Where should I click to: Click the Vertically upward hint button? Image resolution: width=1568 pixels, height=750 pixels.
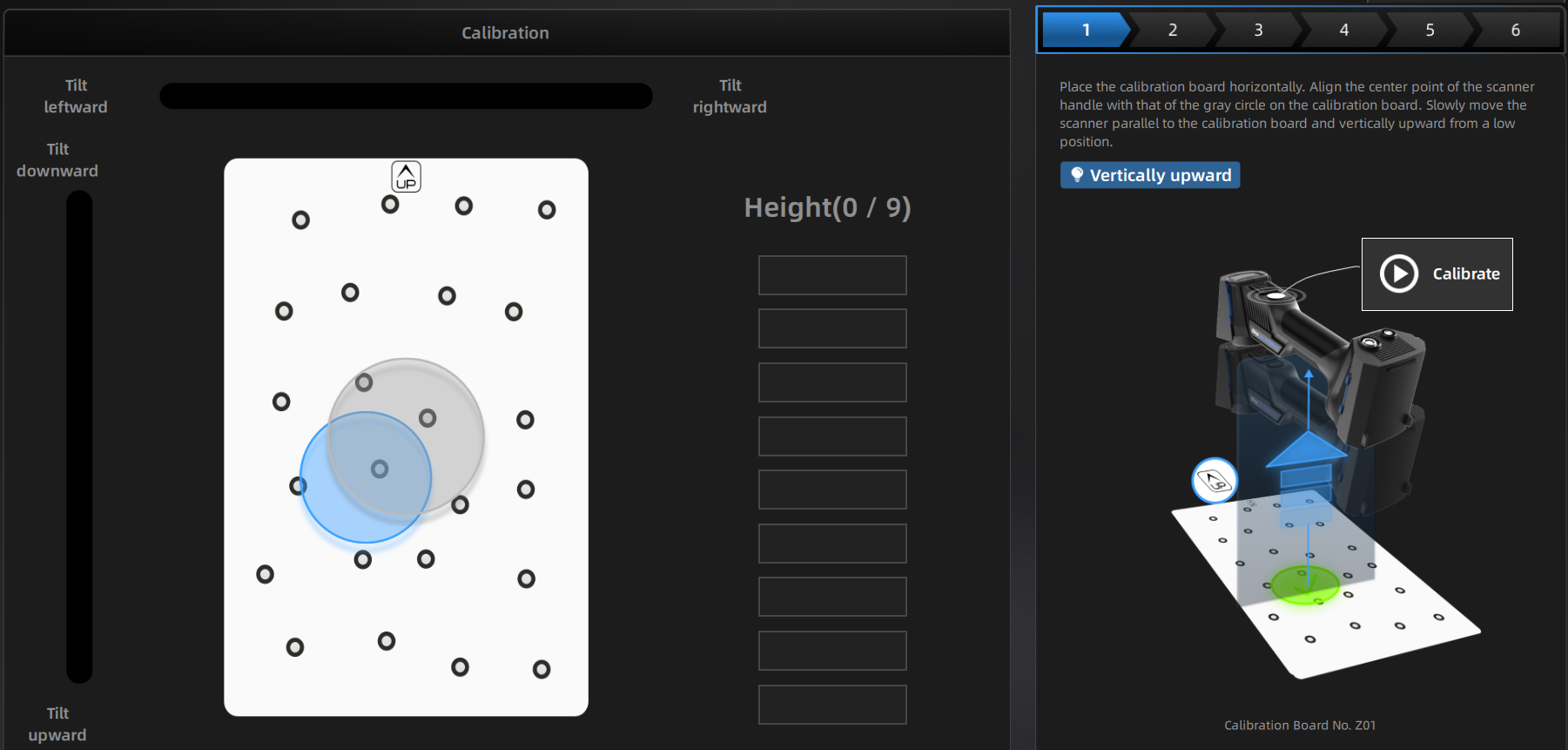tap(1149, 175)
